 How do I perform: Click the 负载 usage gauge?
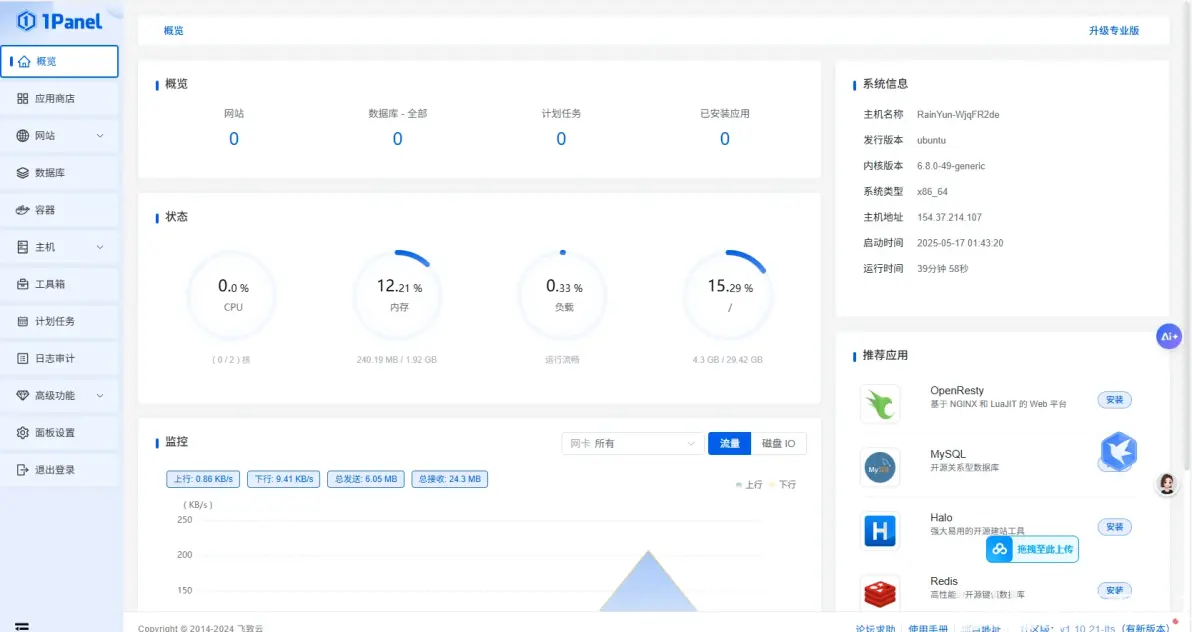pos(563,295)
